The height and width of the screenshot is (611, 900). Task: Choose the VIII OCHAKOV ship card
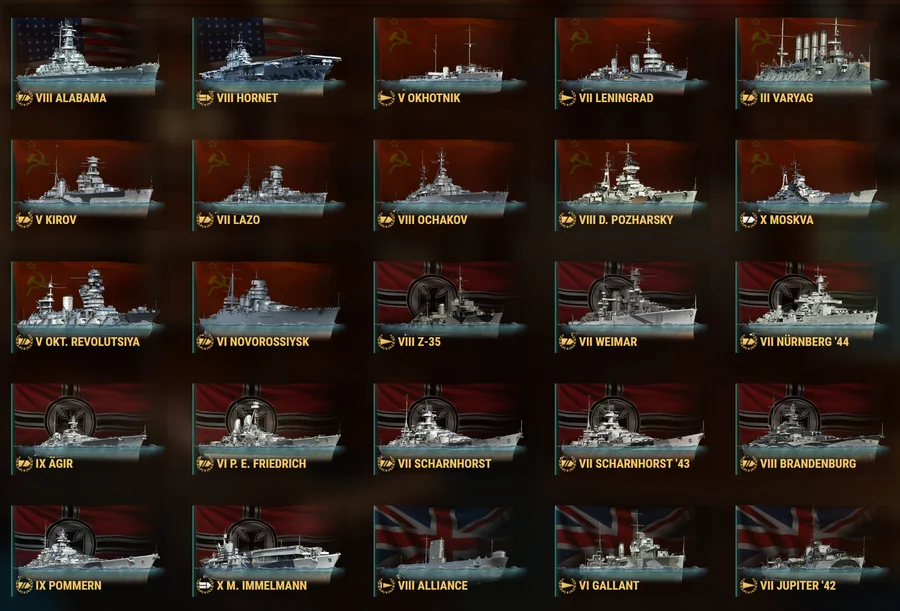coord(449,185)
